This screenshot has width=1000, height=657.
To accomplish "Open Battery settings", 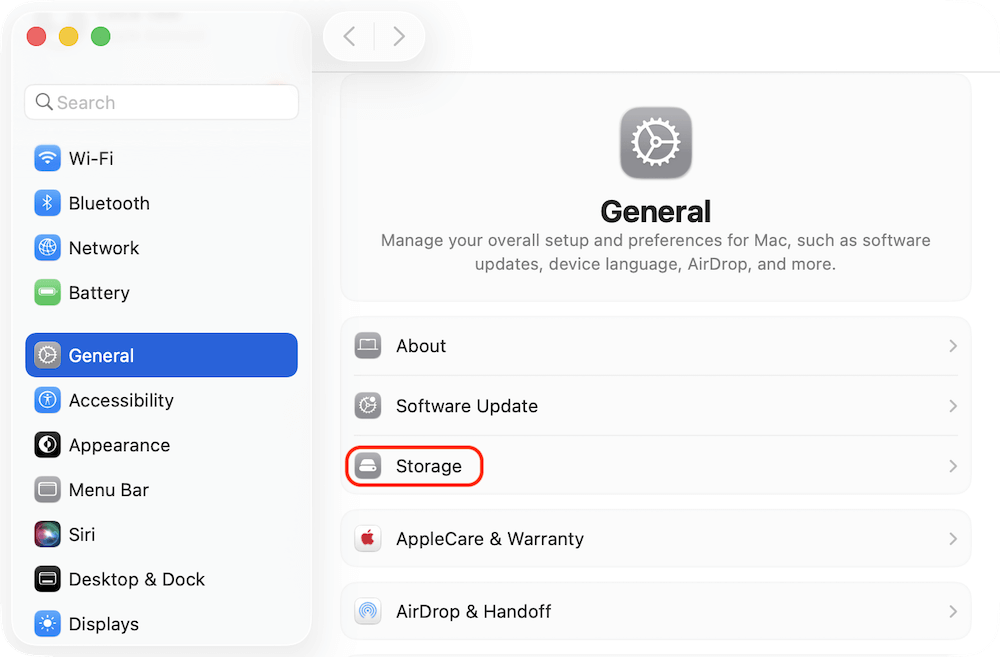I will (47, 292).
